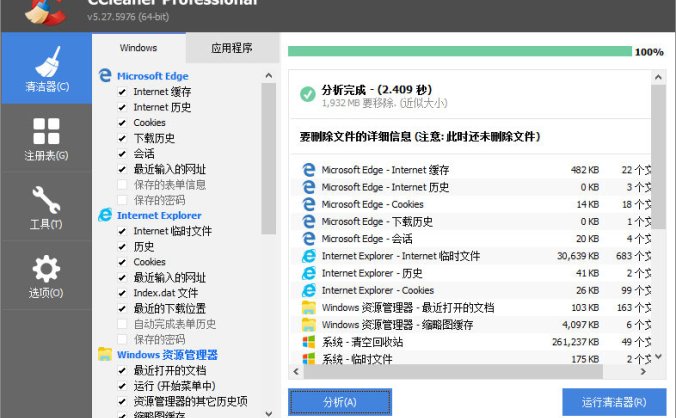Toggle Internet Explorer Index.dat 文件 checkbox
Image resolution: width=676 pixels, height=418 pixels.
tap(122, 293)
